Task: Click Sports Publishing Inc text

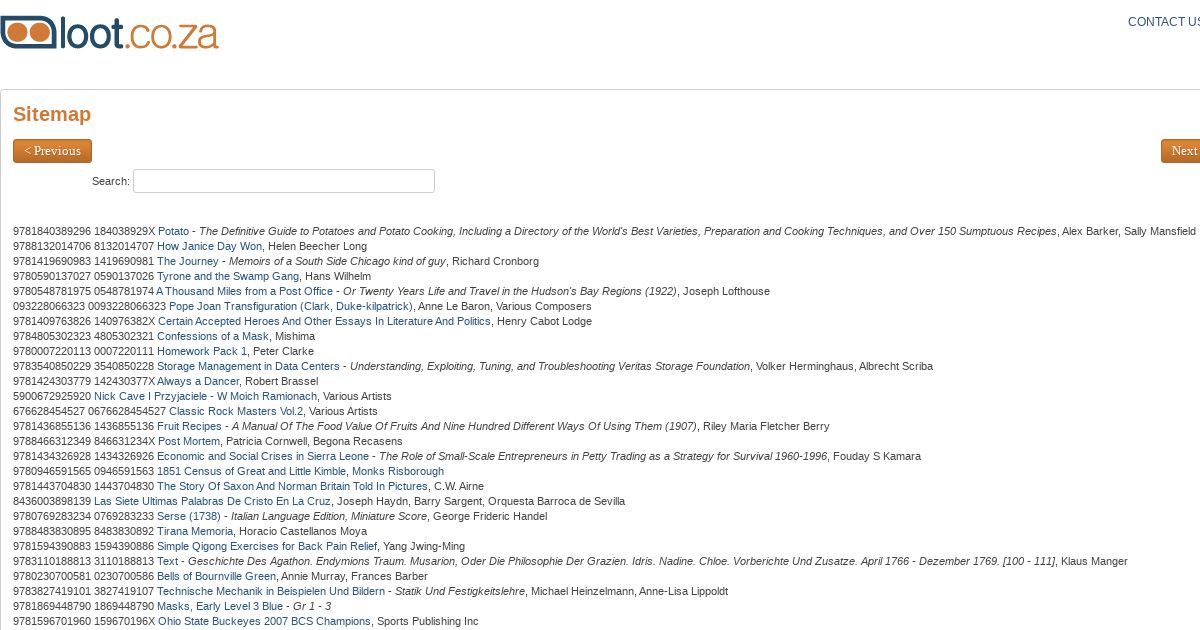Action: click(x=428, y=621)
